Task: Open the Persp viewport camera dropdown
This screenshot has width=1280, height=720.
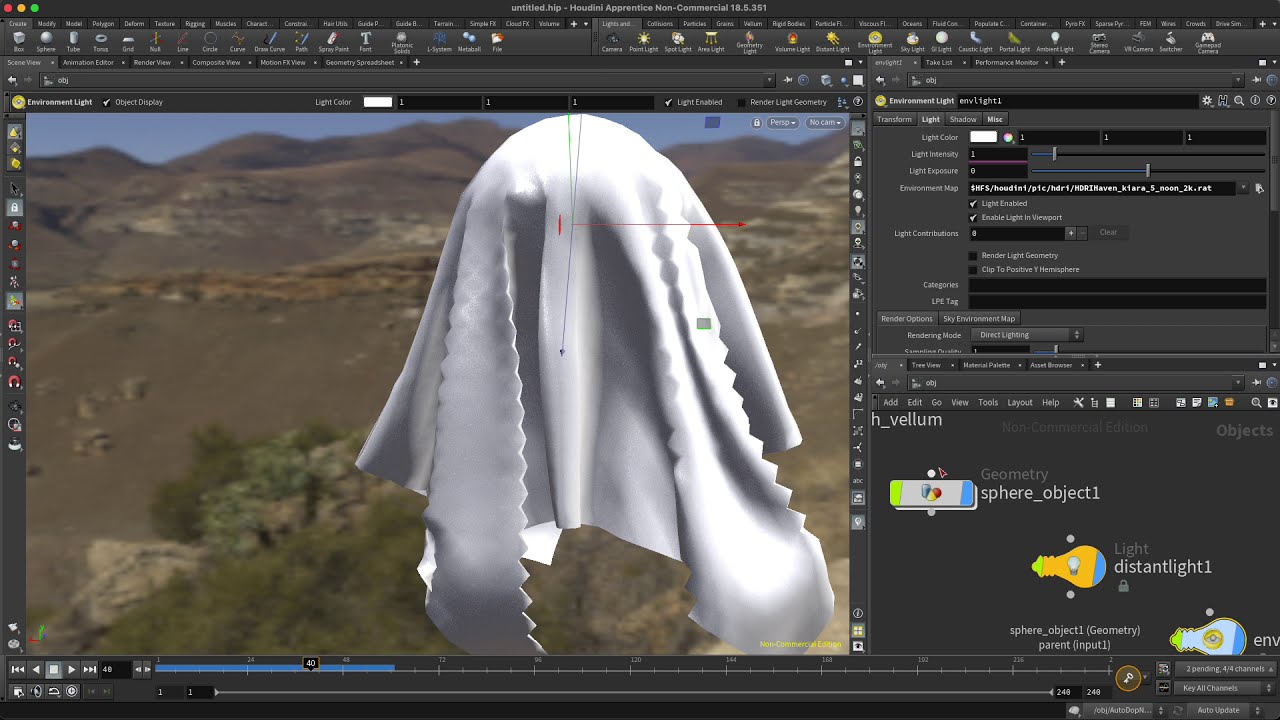Action: 782,122
